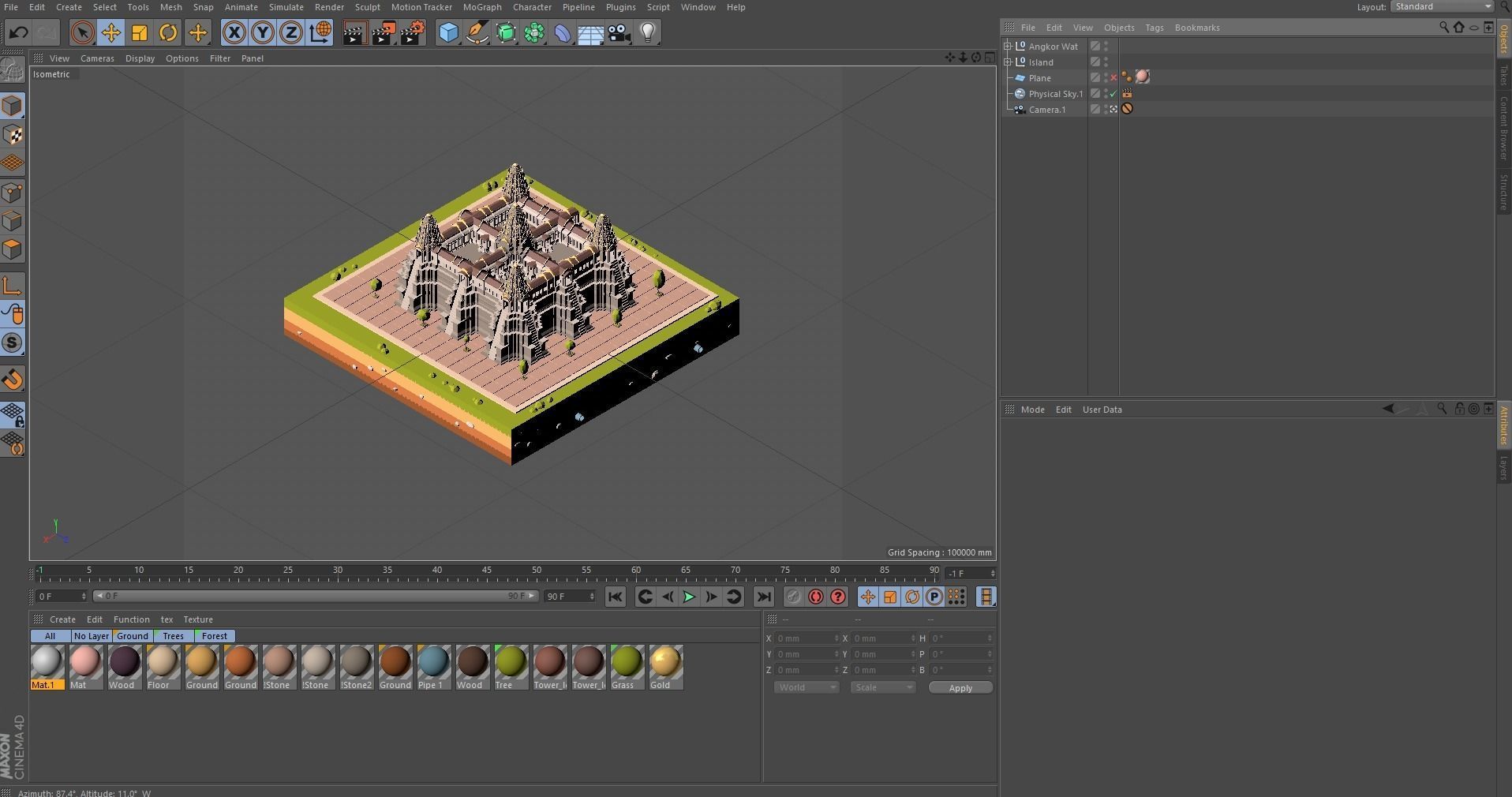This screenshot has width=1512, height=797.
Task: Select the Move tool
Action: coord(110,32)
